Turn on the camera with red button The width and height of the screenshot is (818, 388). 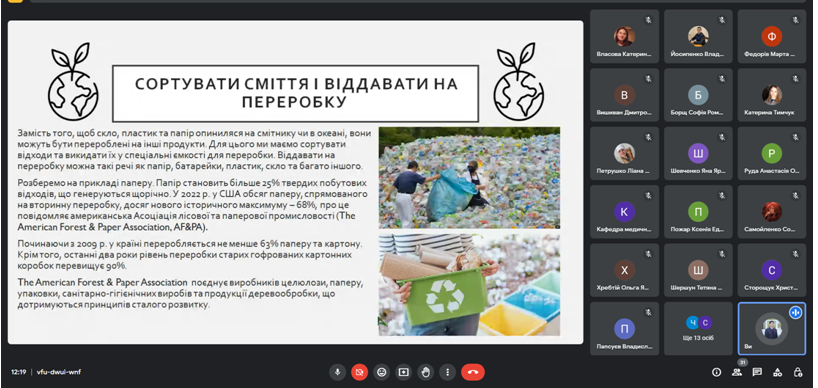(x=359, y=372)
